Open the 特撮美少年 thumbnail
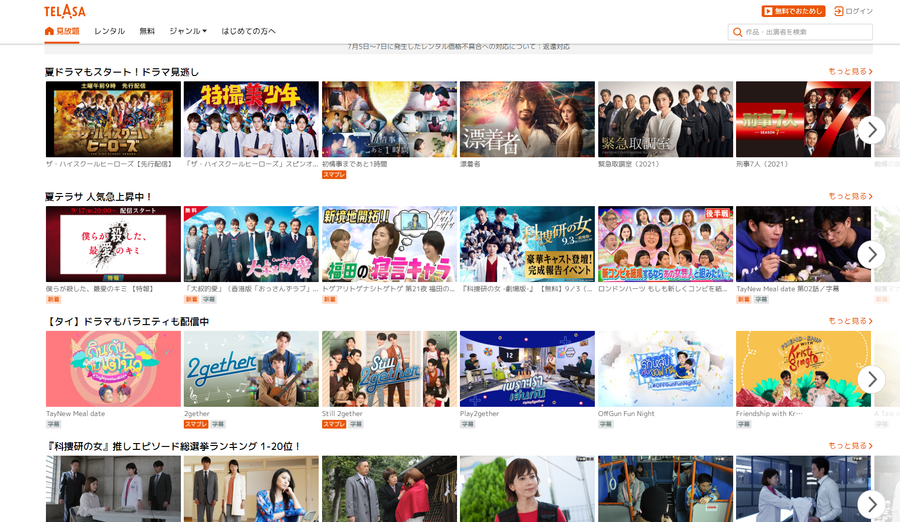Screen dimensions: 900x522 pos(251,119)
